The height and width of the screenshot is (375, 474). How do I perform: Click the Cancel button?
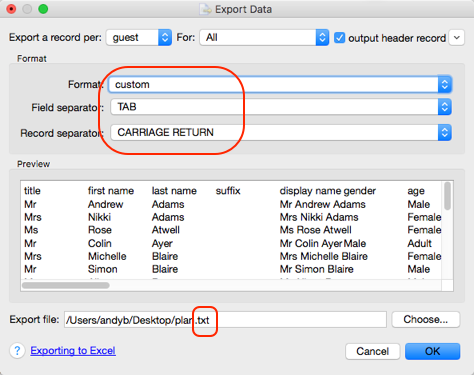point(372,351)
